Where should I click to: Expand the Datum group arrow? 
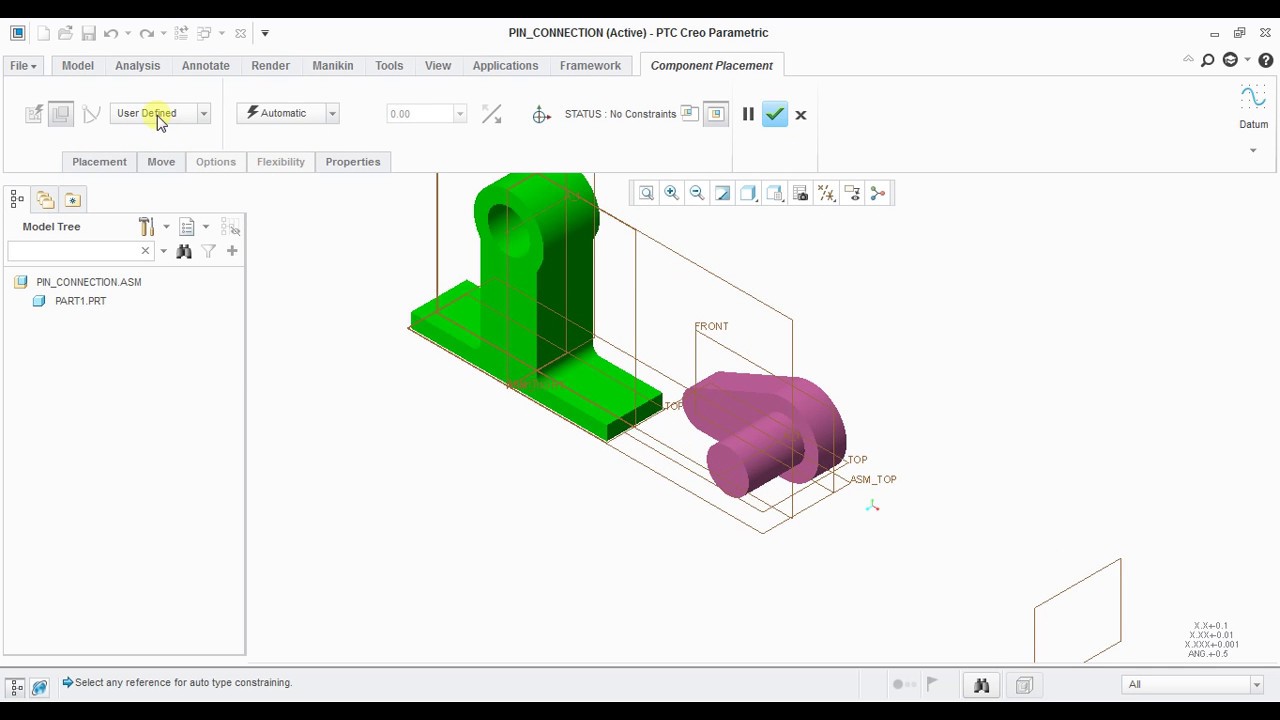pos(1253,151)
